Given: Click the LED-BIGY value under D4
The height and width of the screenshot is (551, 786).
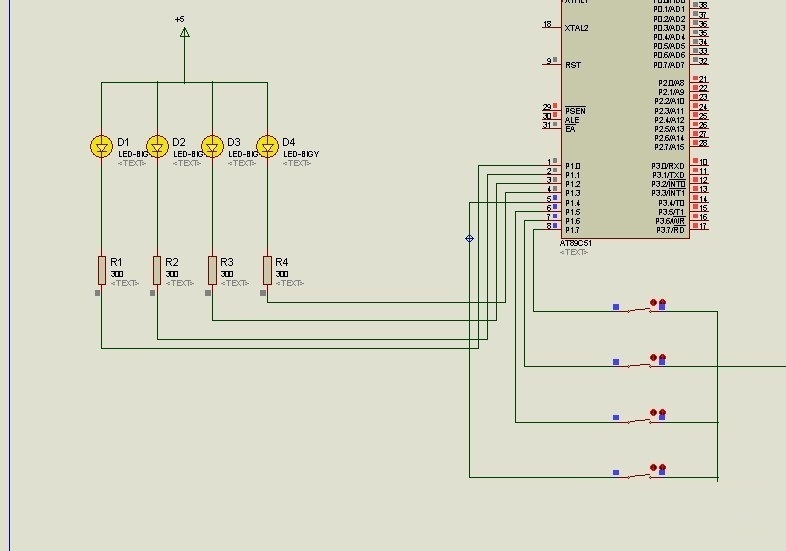Looking at the screenshot, I should 301,154.
